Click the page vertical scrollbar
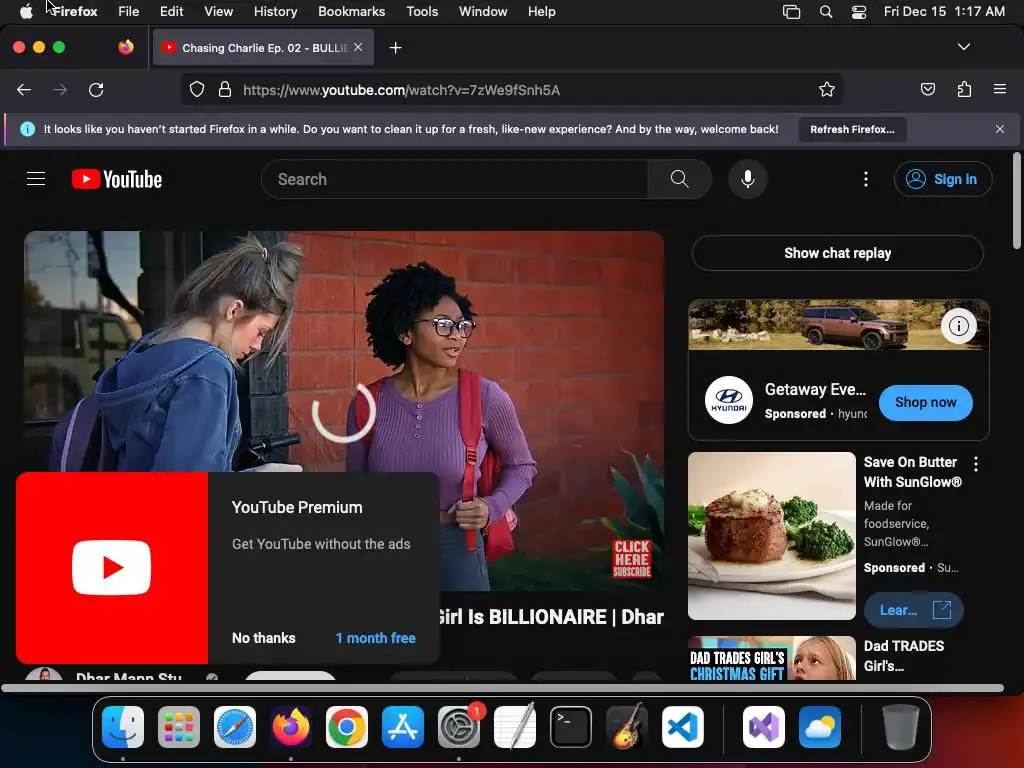Screen dimensions: 1024x768 [1016, 200]
